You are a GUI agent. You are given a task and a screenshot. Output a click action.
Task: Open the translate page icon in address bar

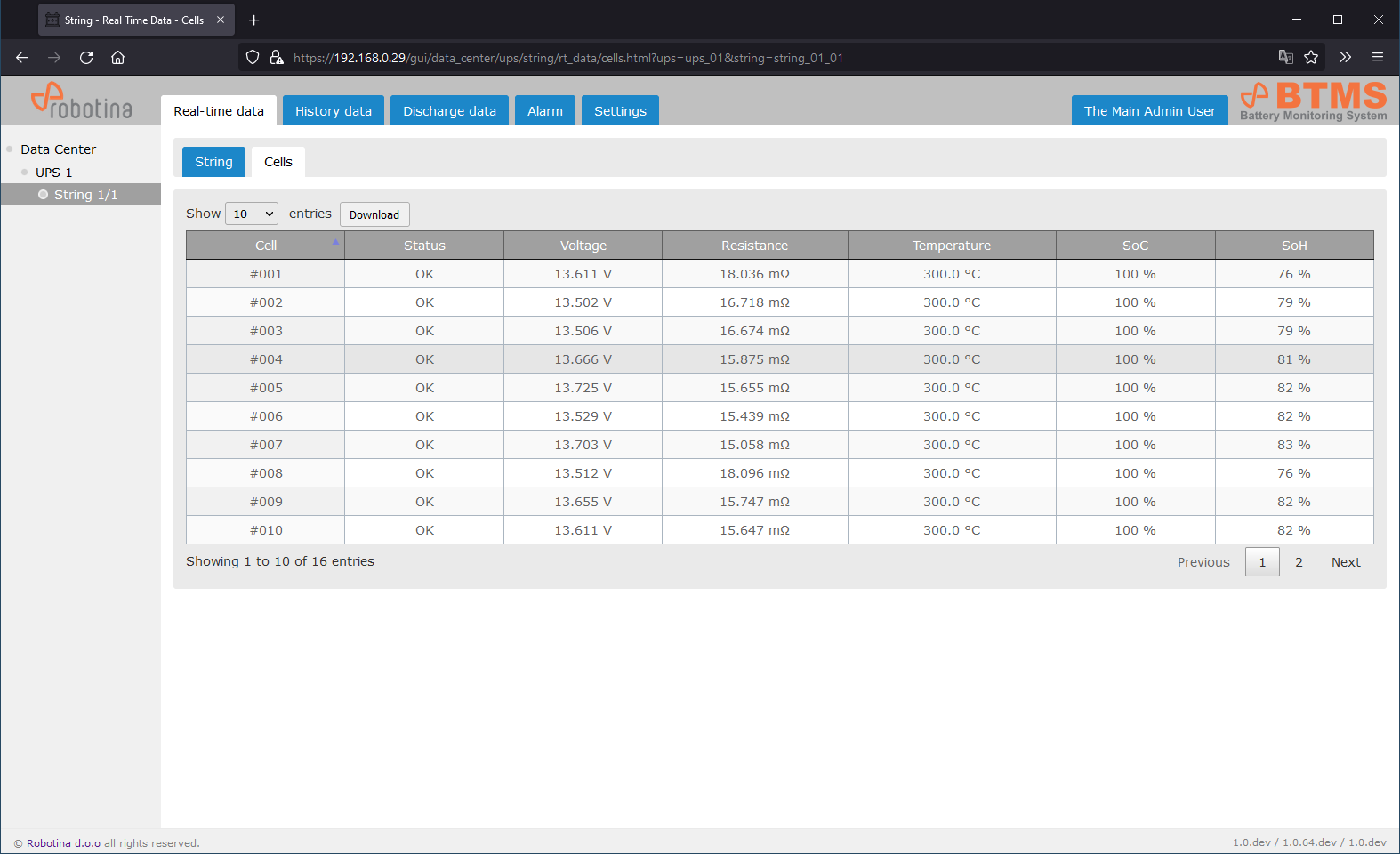[1285, 58]
